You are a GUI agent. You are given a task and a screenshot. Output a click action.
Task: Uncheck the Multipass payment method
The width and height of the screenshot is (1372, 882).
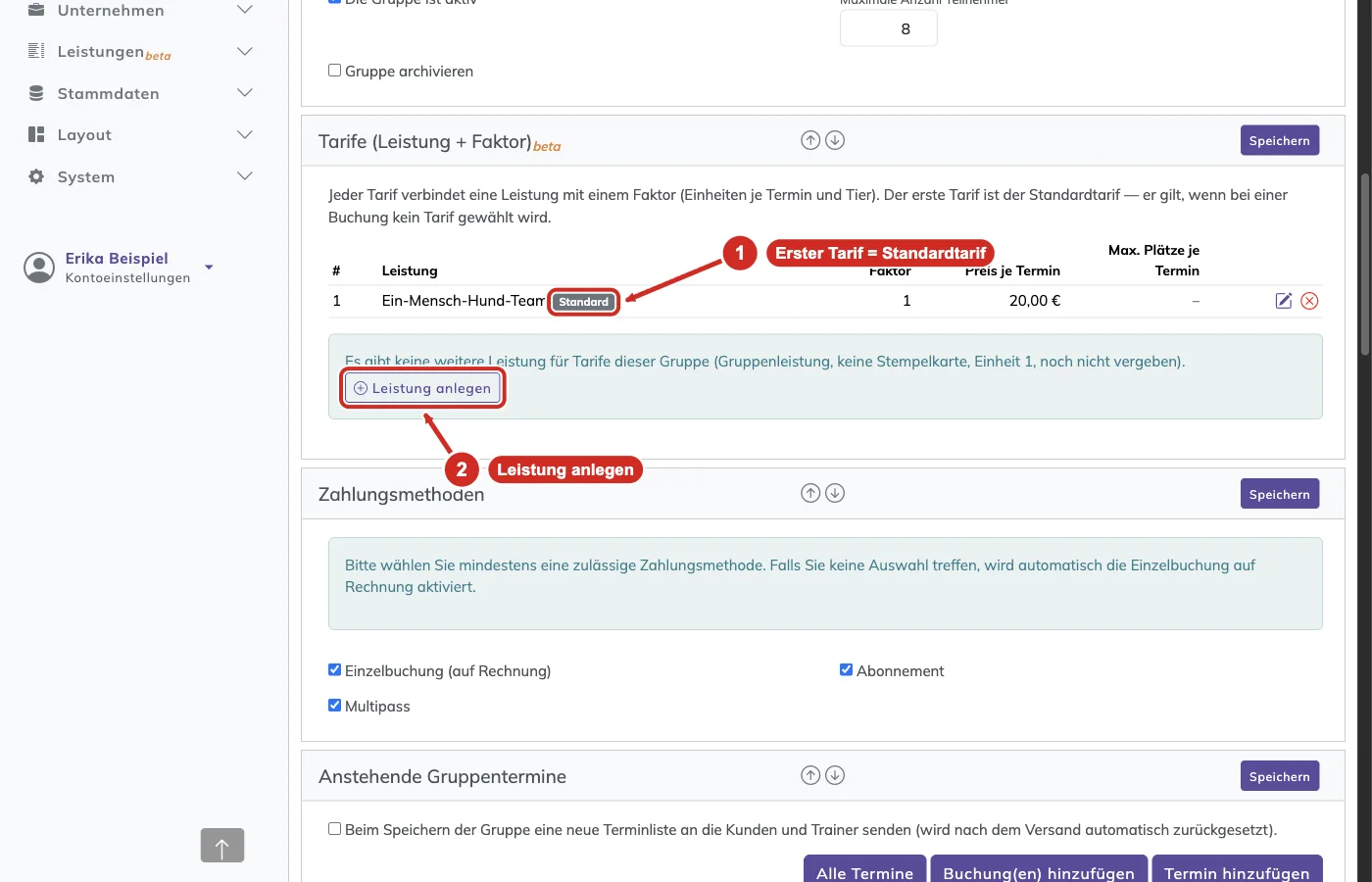tap(335, 706)
